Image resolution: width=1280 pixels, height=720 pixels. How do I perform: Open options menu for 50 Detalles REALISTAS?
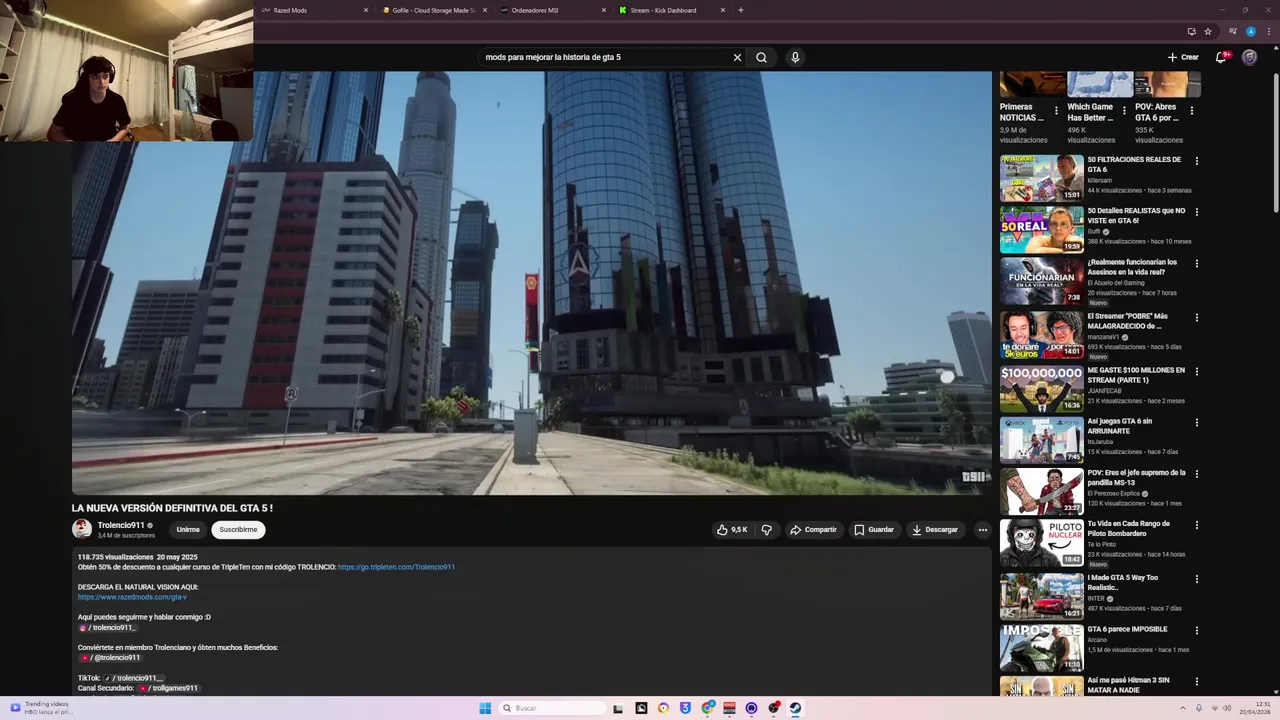pos(1196,212)
